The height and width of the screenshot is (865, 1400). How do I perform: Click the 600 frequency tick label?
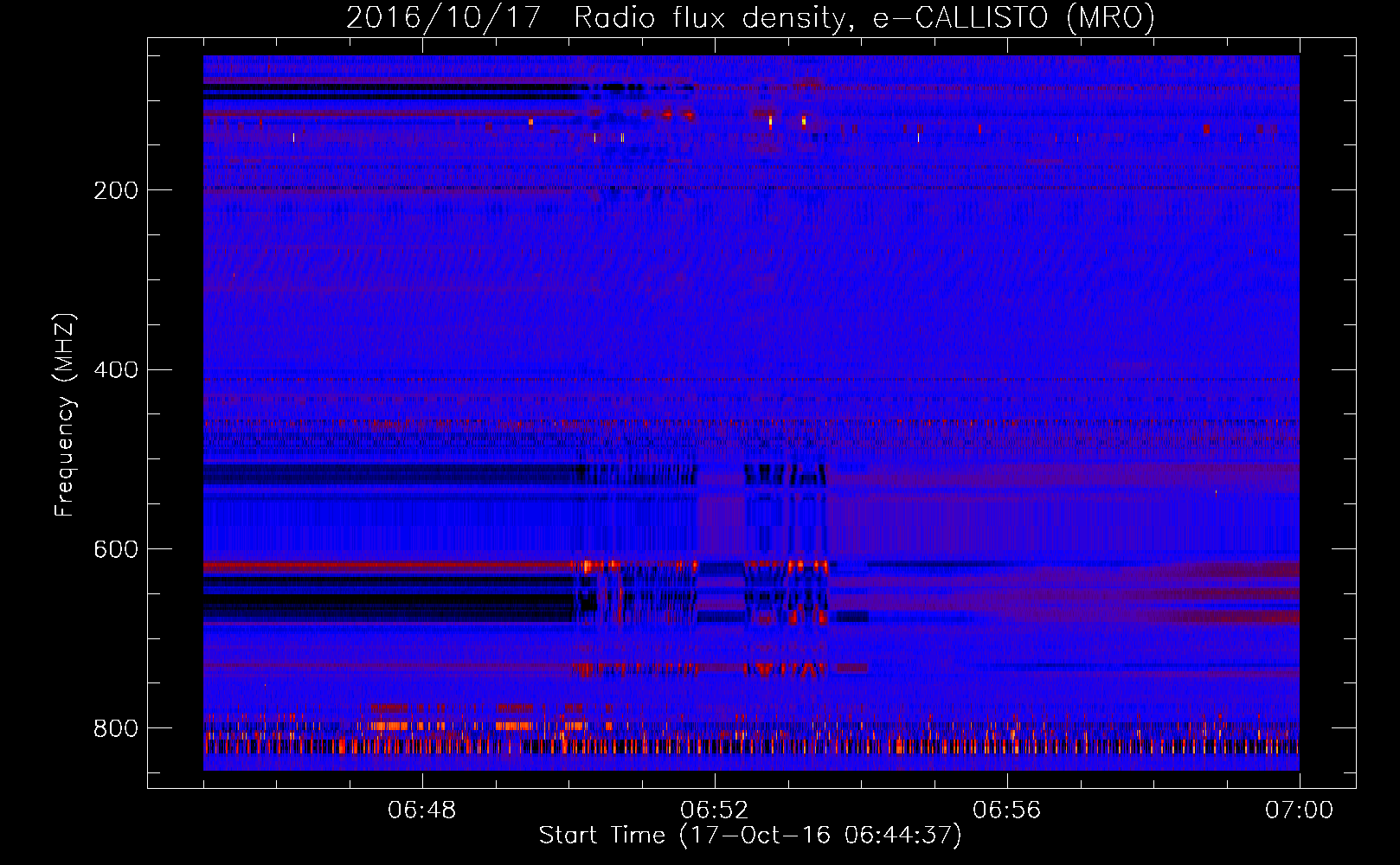116,550
